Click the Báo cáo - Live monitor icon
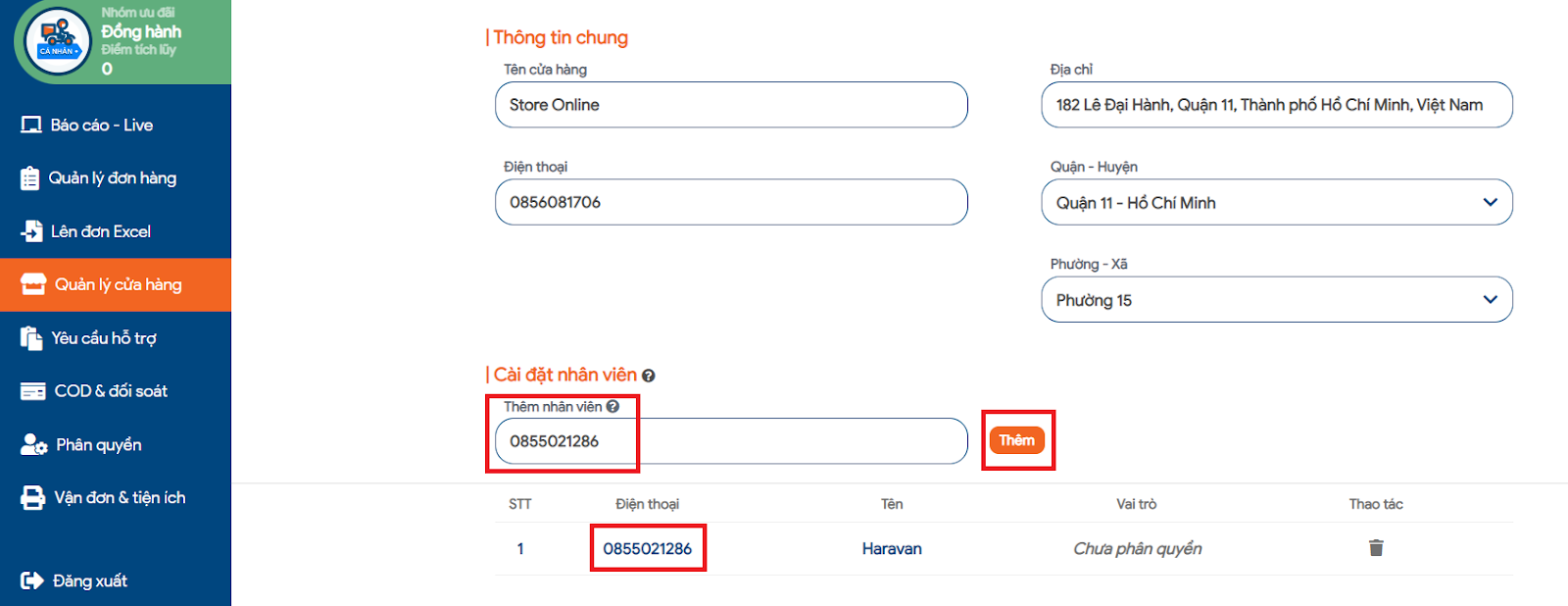Screen dimensions: 1568x606 point(31,126)
